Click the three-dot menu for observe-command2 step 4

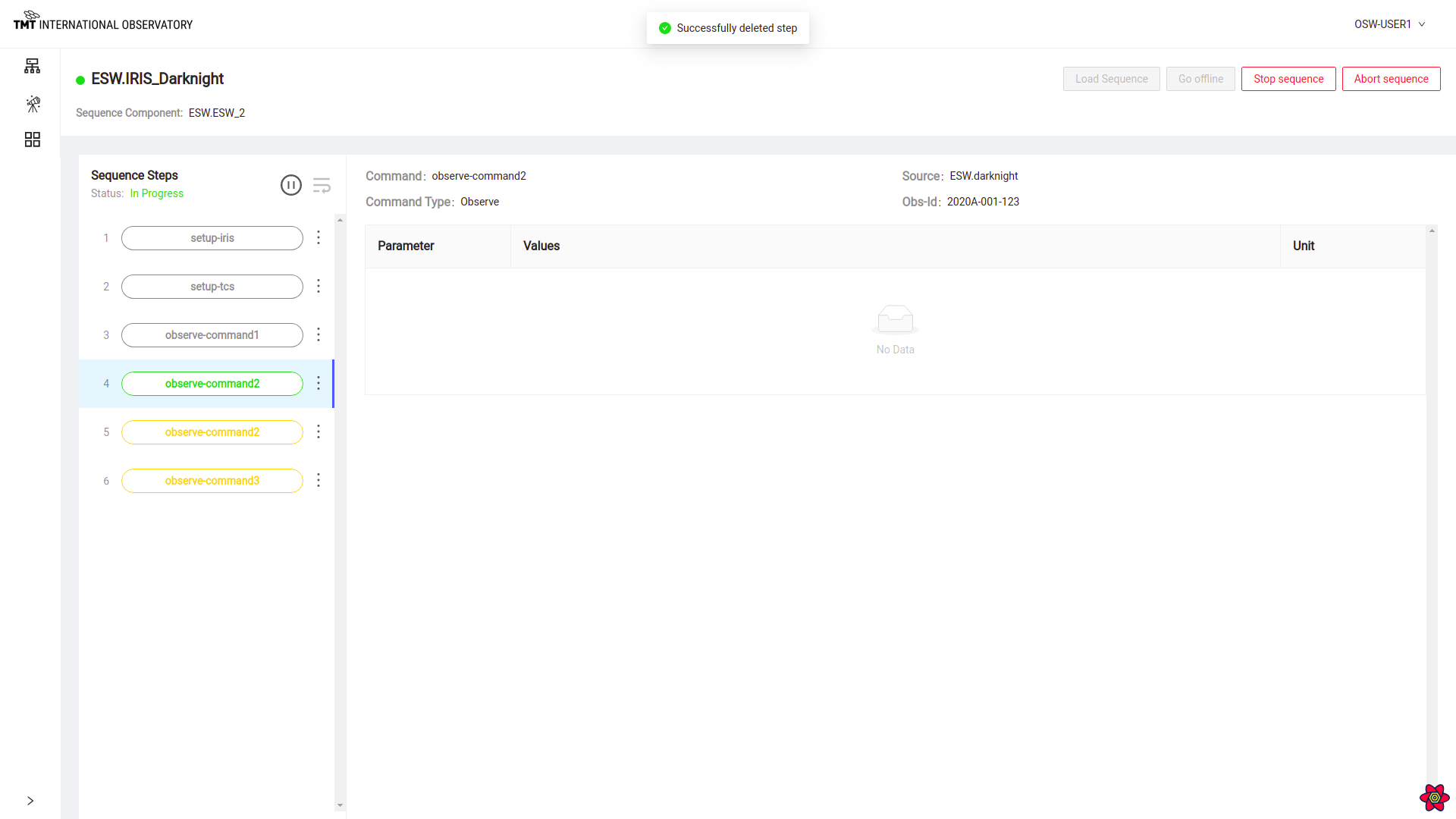tap(318, 383)
